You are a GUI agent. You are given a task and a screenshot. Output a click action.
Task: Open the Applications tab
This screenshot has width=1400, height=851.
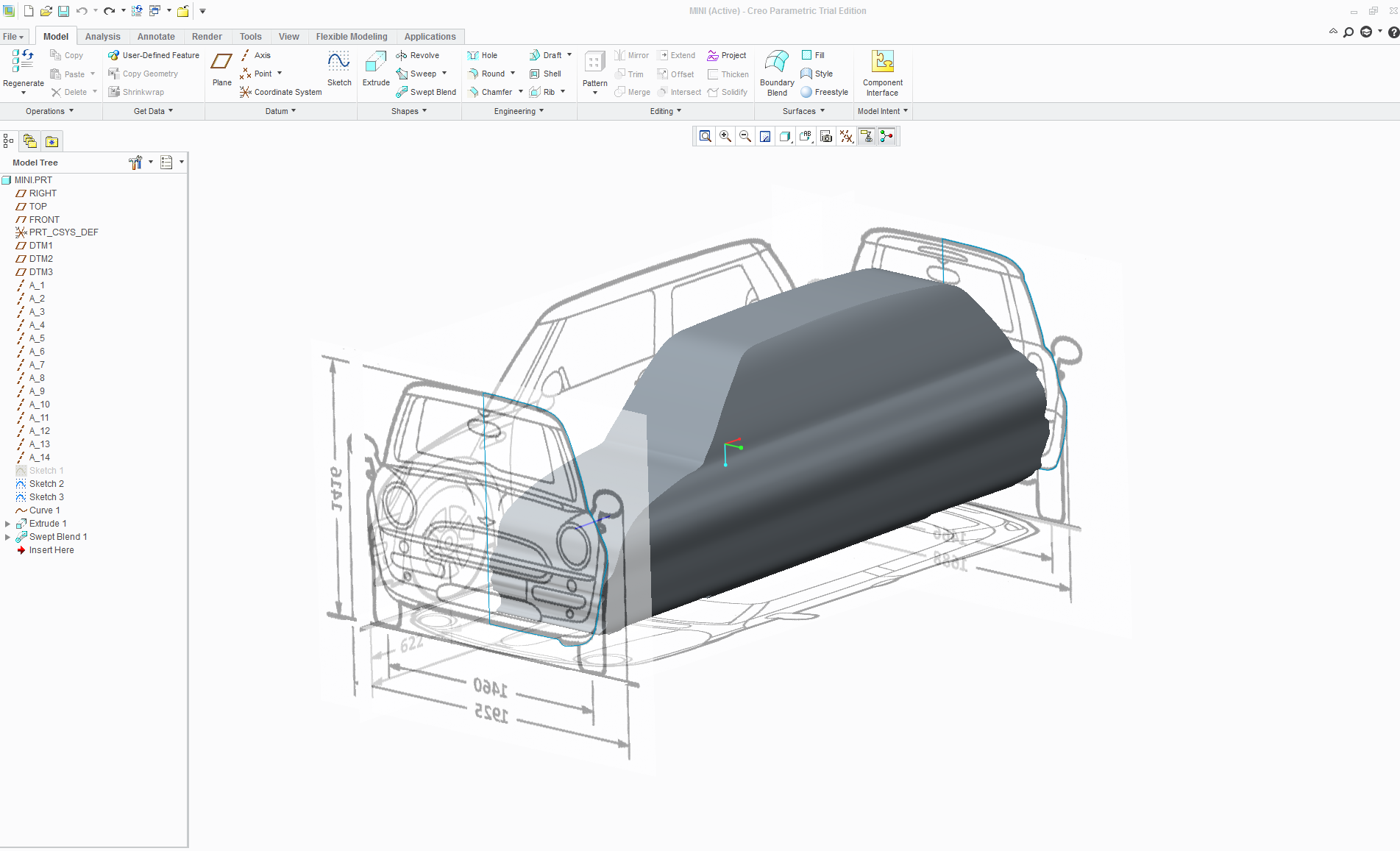(430, 37)
